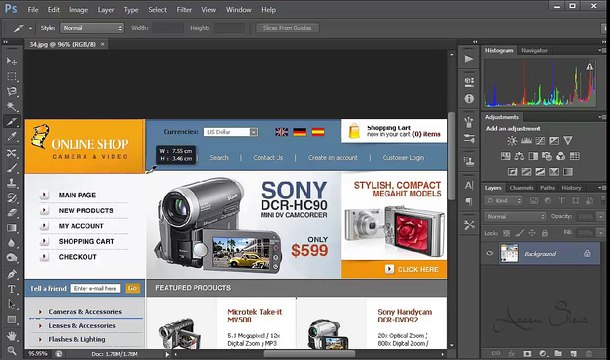Viewport: 610px width, 360px height.
Task: Select the Rectangular Marquee tool
Action: 12,76
